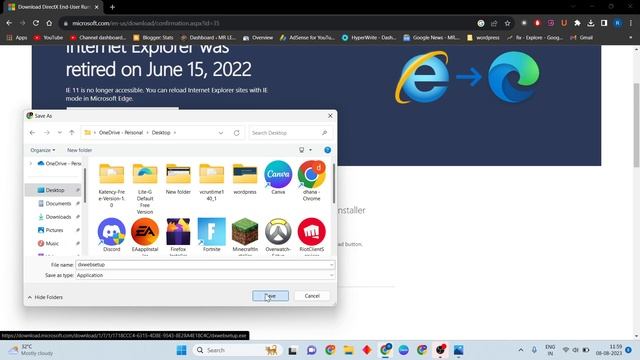Click the New folder button
Screen dimensions: 640x360
[x=79, y=150]
